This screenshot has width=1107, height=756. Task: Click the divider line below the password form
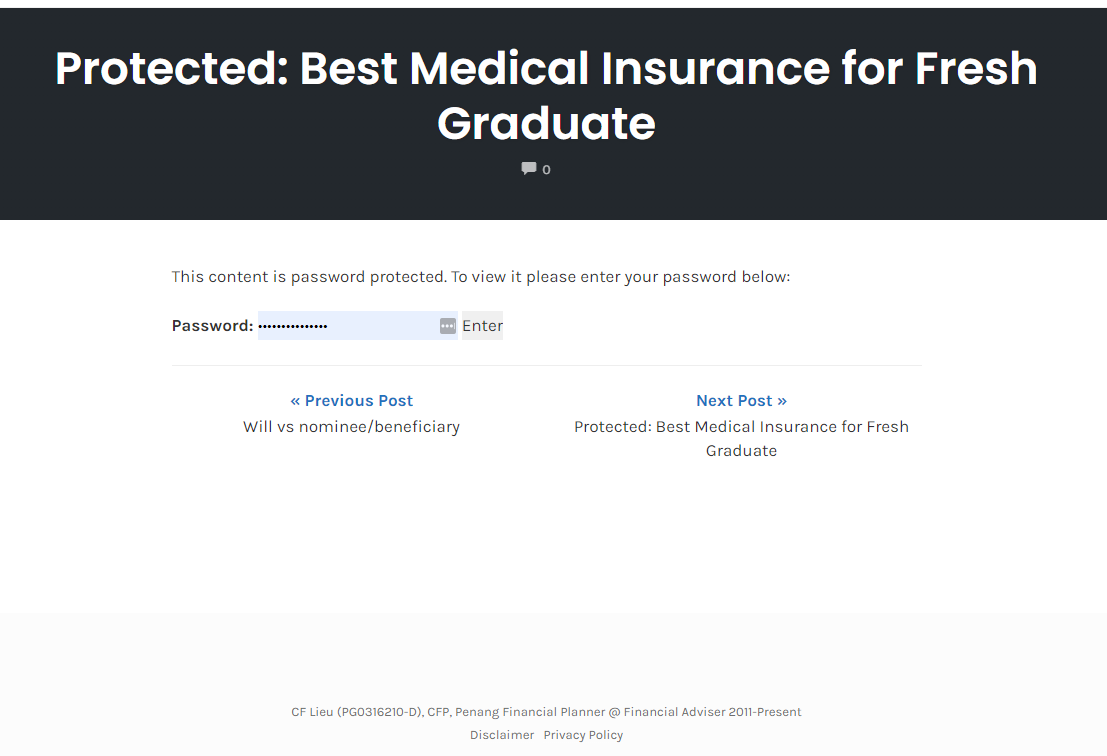pos(546,366)
